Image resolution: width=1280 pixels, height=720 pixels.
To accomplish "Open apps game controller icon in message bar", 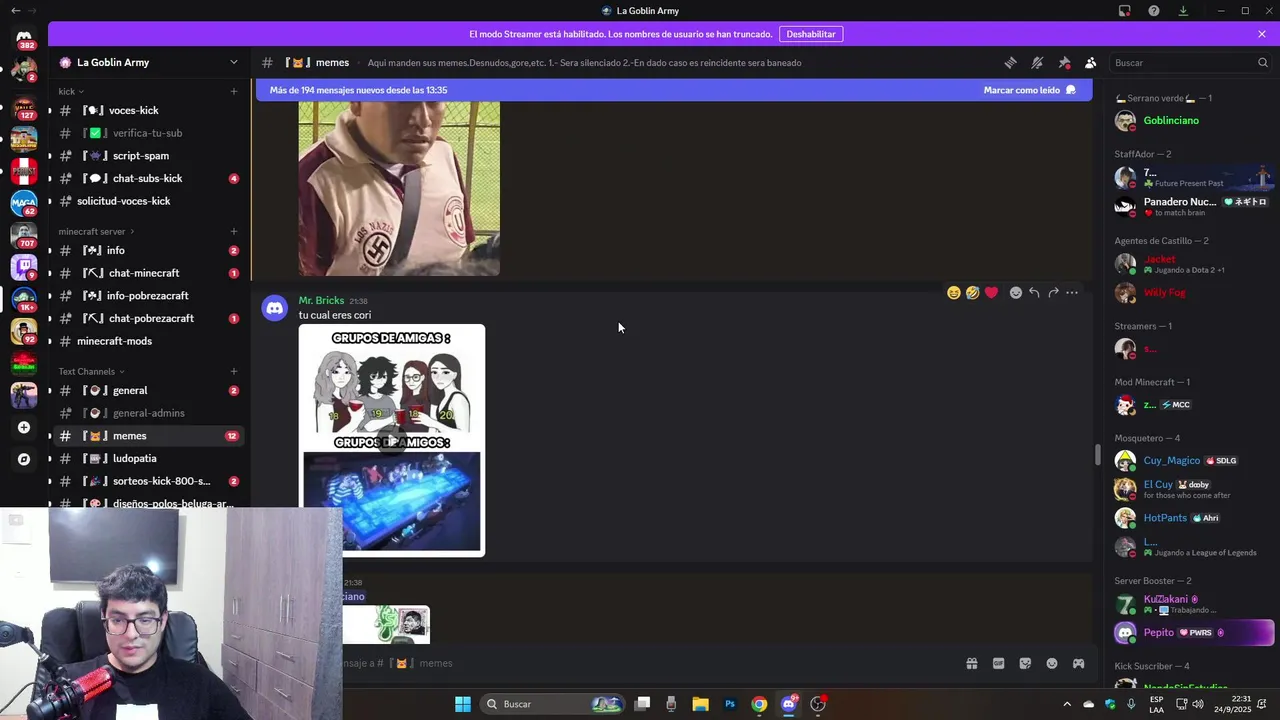I will (1079, 663).
